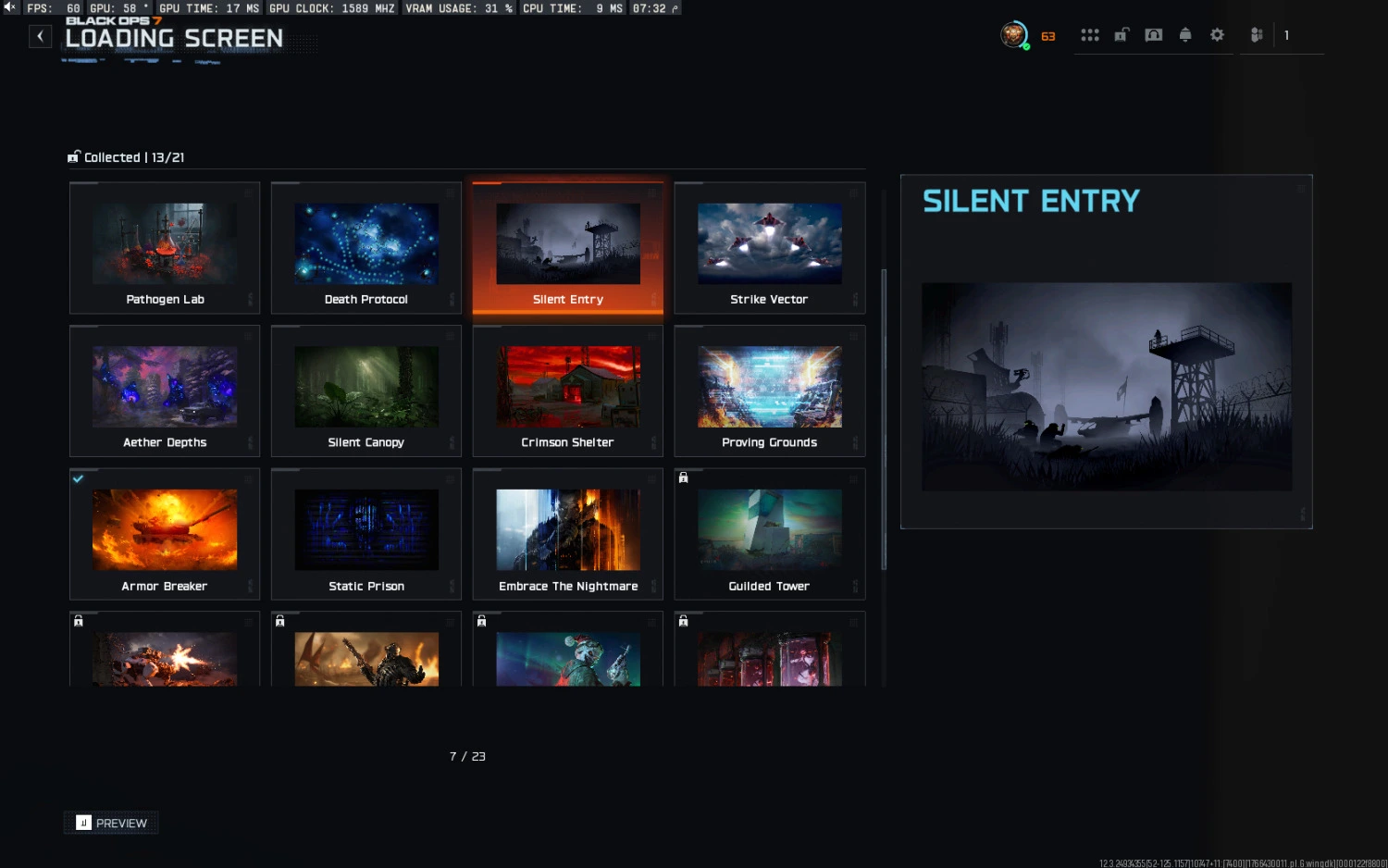Go back using the left chevron arrow
1388x868 pixels.
[x=40, y=36]
